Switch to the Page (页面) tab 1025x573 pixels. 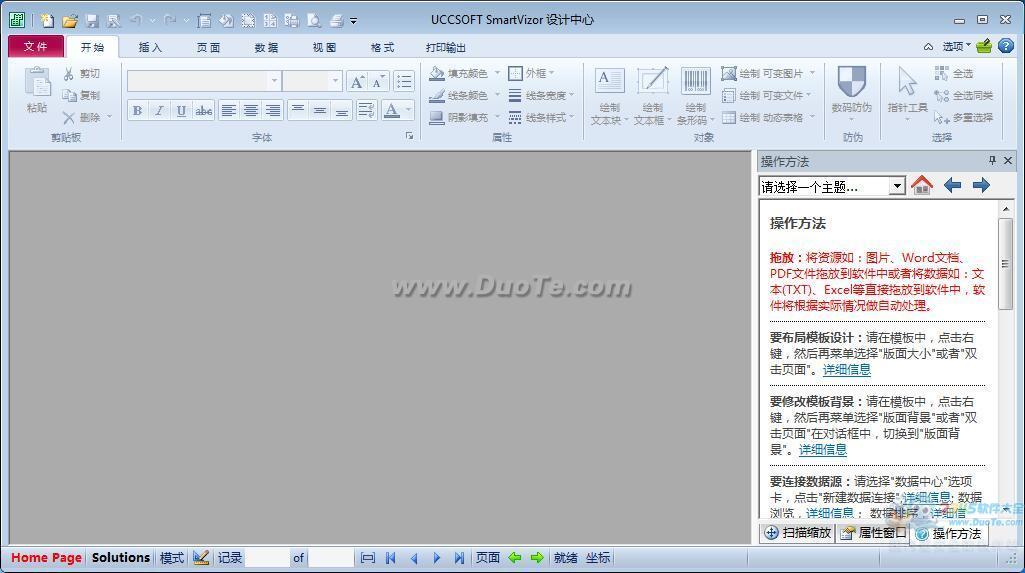coord(208,47)
